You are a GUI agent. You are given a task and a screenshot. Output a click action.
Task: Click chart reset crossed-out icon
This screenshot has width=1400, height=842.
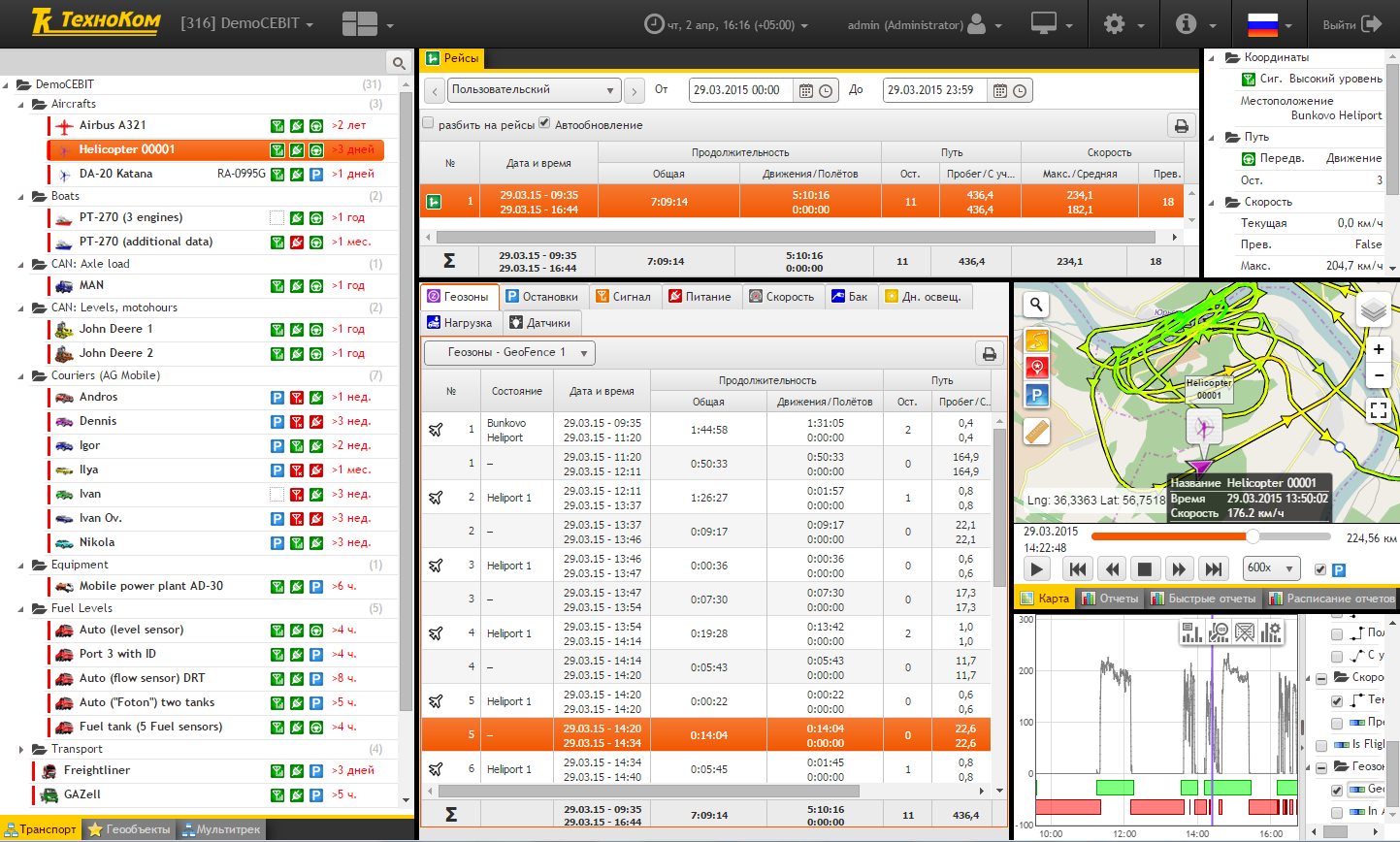[1245, 632]
